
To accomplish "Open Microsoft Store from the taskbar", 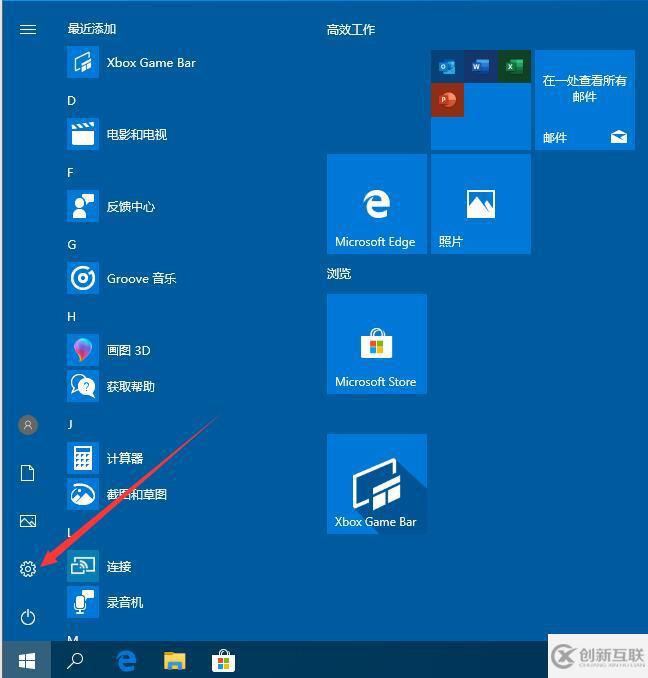I will tap(223, 660).
